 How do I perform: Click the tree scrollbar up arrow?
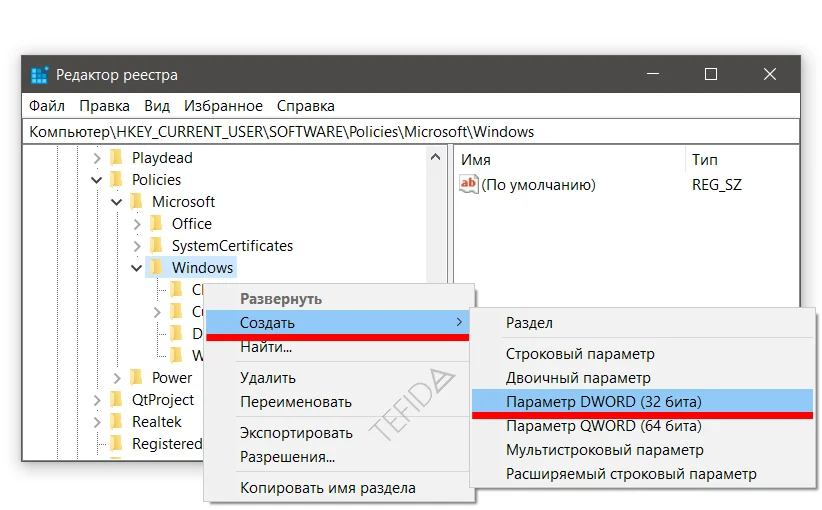(x=435, y=157)
